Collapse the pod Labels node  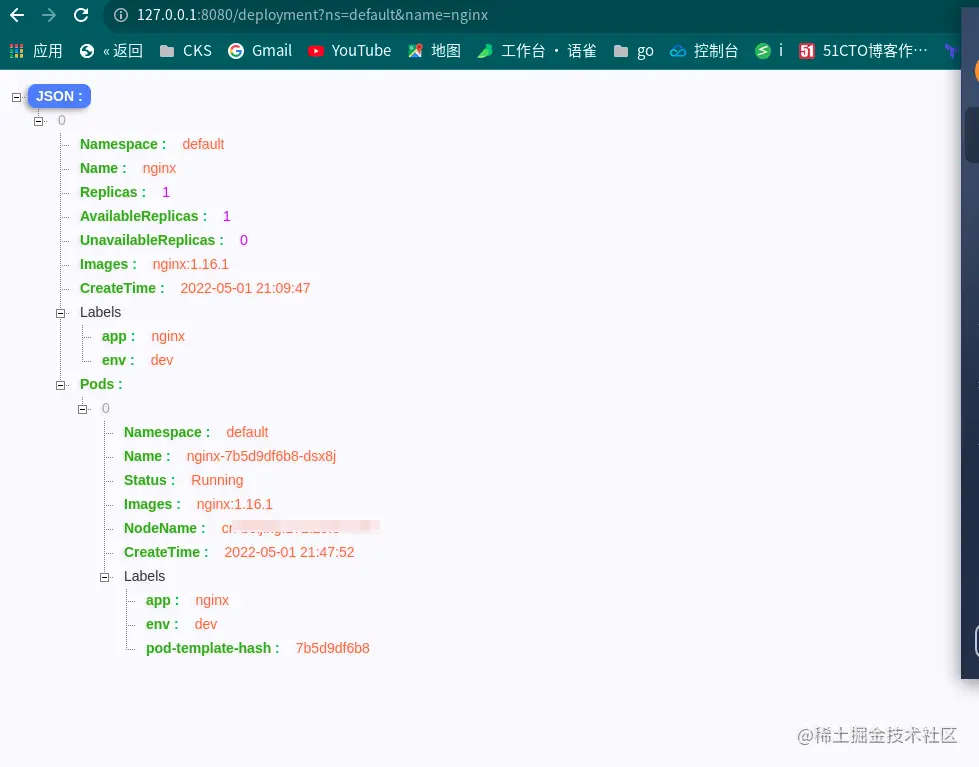[x=105, y=577]
